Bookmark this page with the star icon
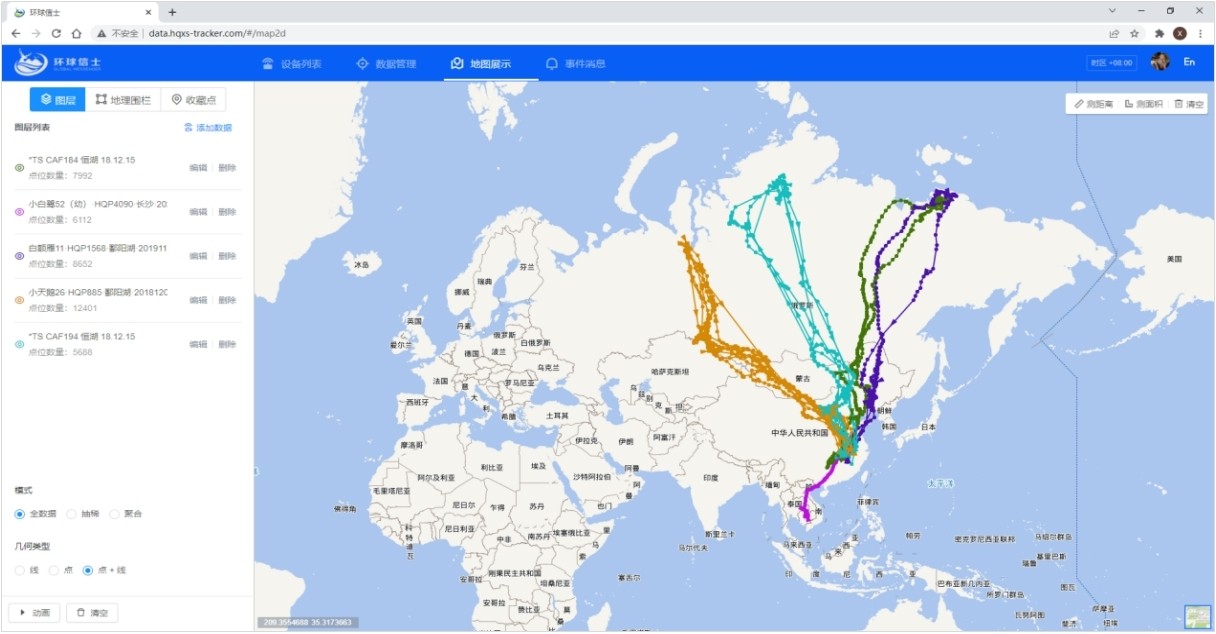The image size is (1216, 634). pyautogui.click(x=1135, y=33)
